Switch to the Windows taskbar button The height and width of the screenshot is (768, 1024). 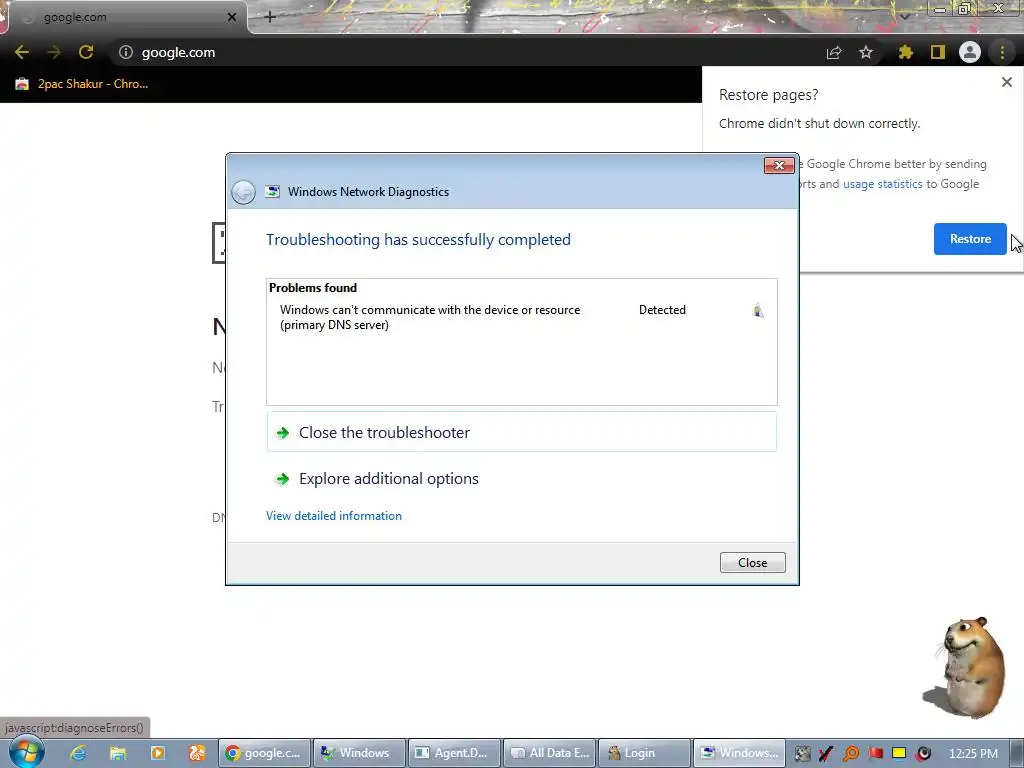(359, 753)
